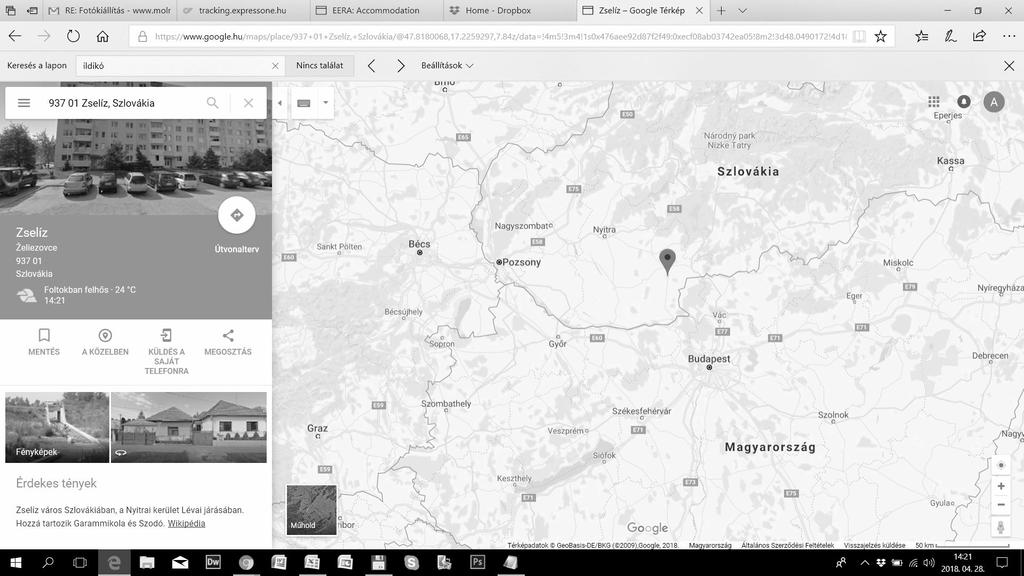Click Magyarország footer link
1024x576 pixels.
click(x=710, y=545)
